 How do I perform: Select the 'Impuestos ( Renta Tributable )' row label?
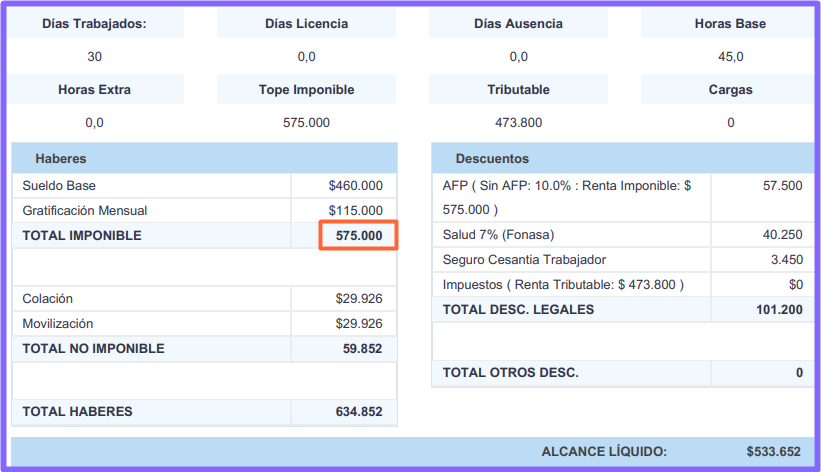[x=563, y=285]
